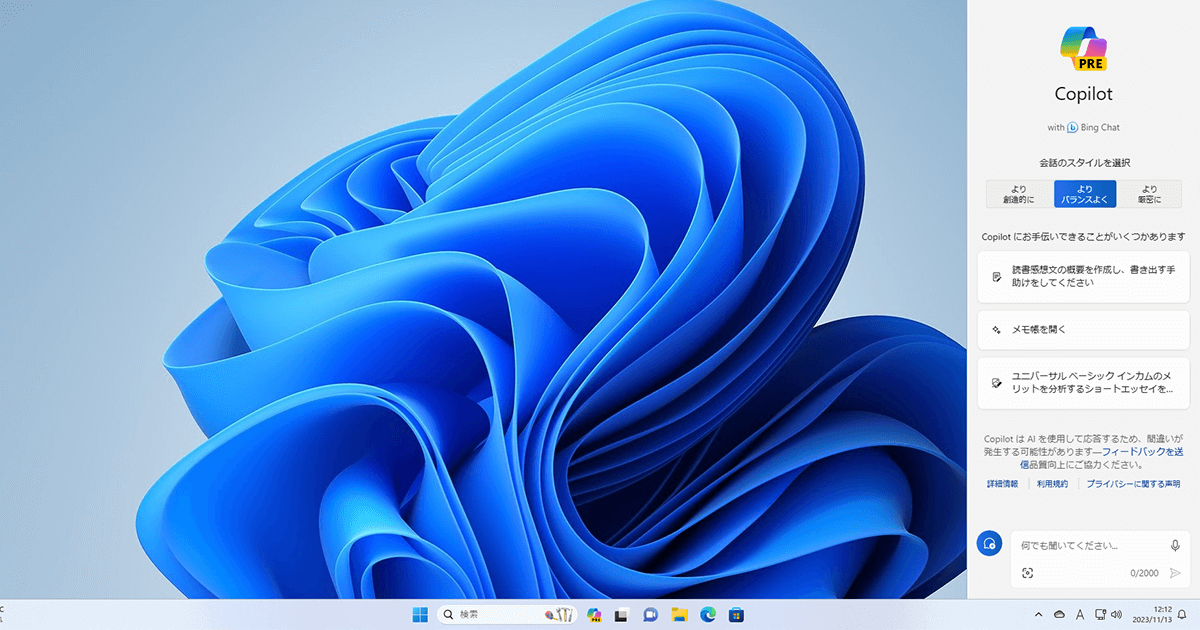Open the 詳細情報 link
The image size is (1200, 630).
(x=1002, y=484)
